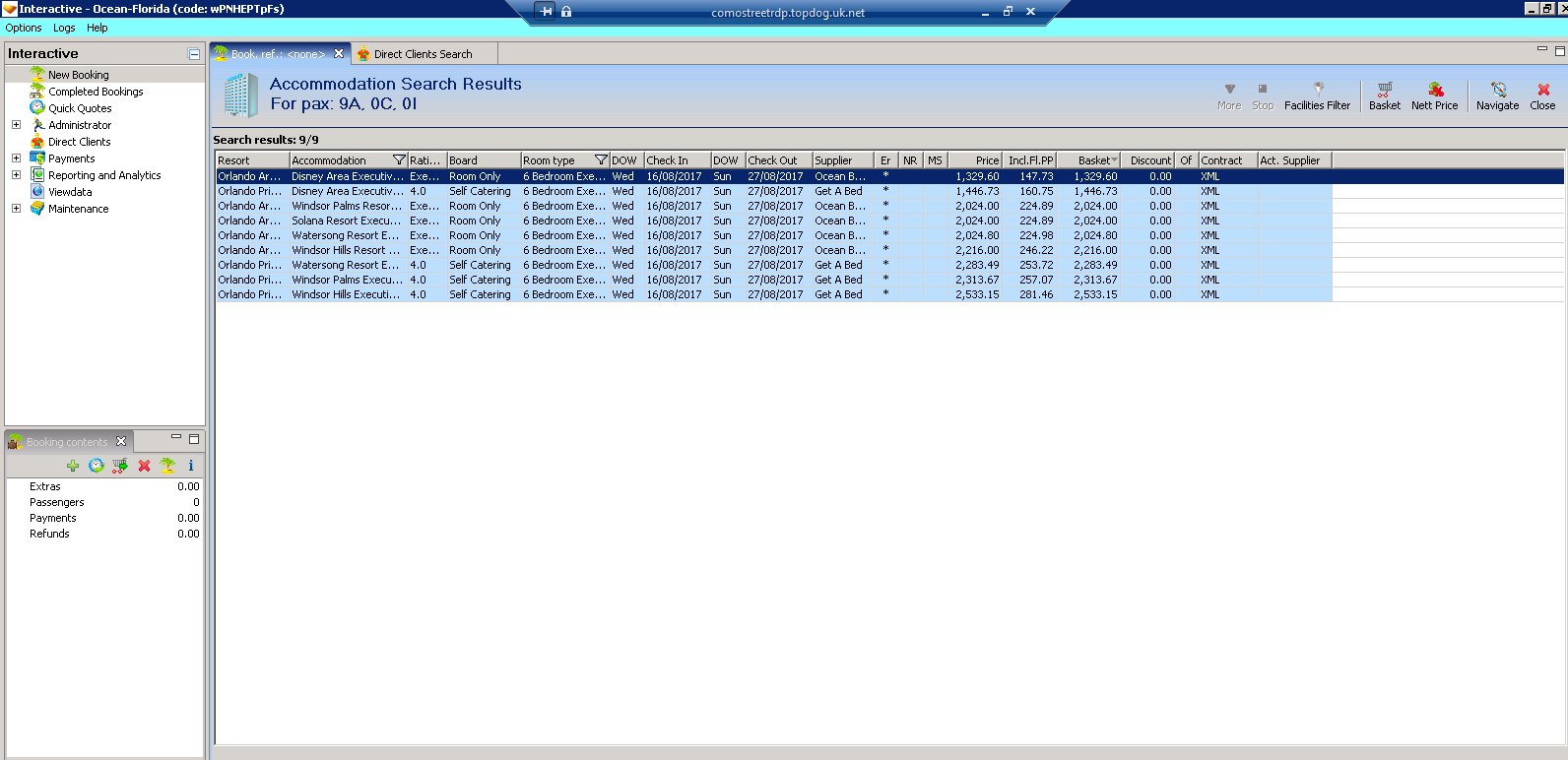Minimize the Booking contents panel
The height and width of the screenshot is (760, 1568).
click(x=176, y=437)
